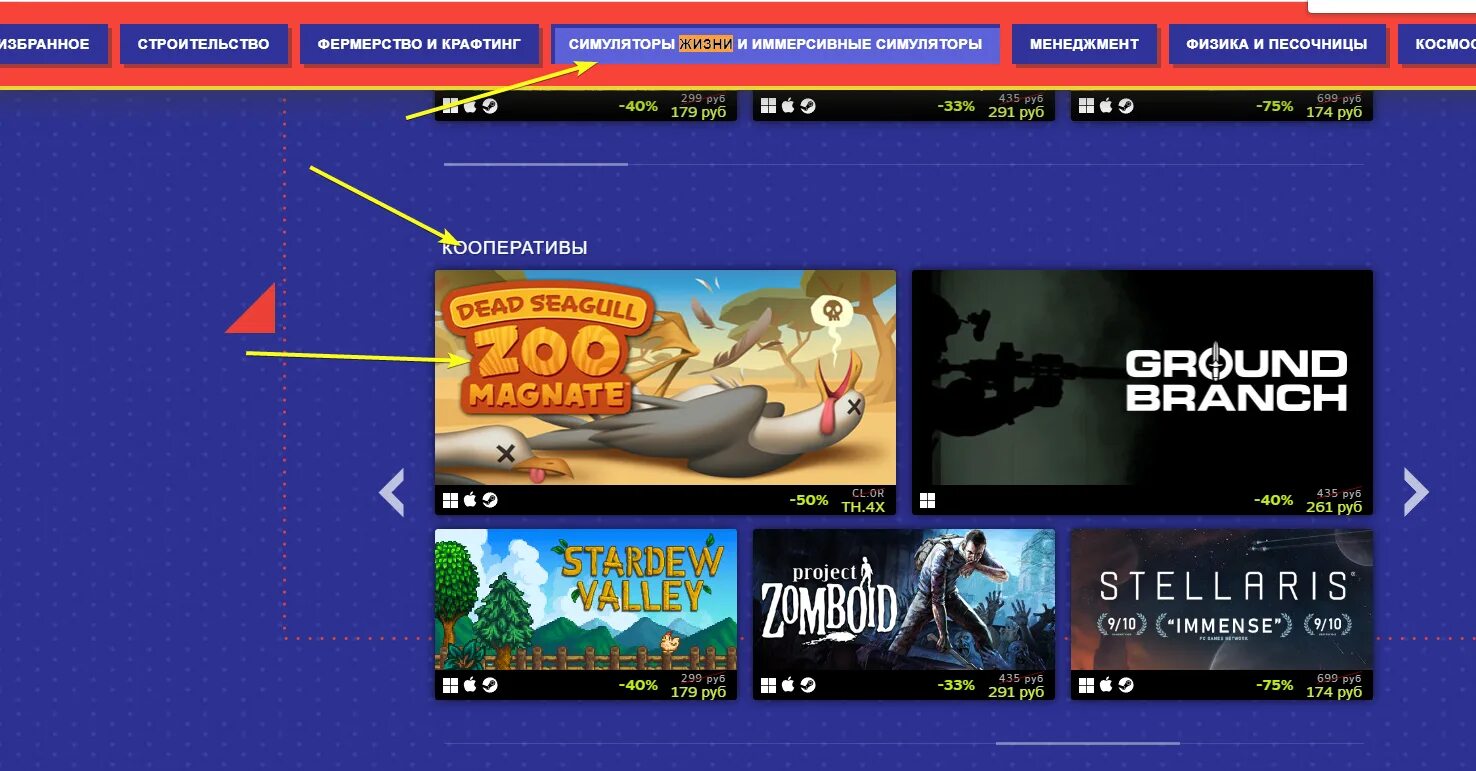Select Симуляторы жизни и иммерсивные симуляторы tab
The width and height of the screenshot is (1476, 771).
coord(775,44)
